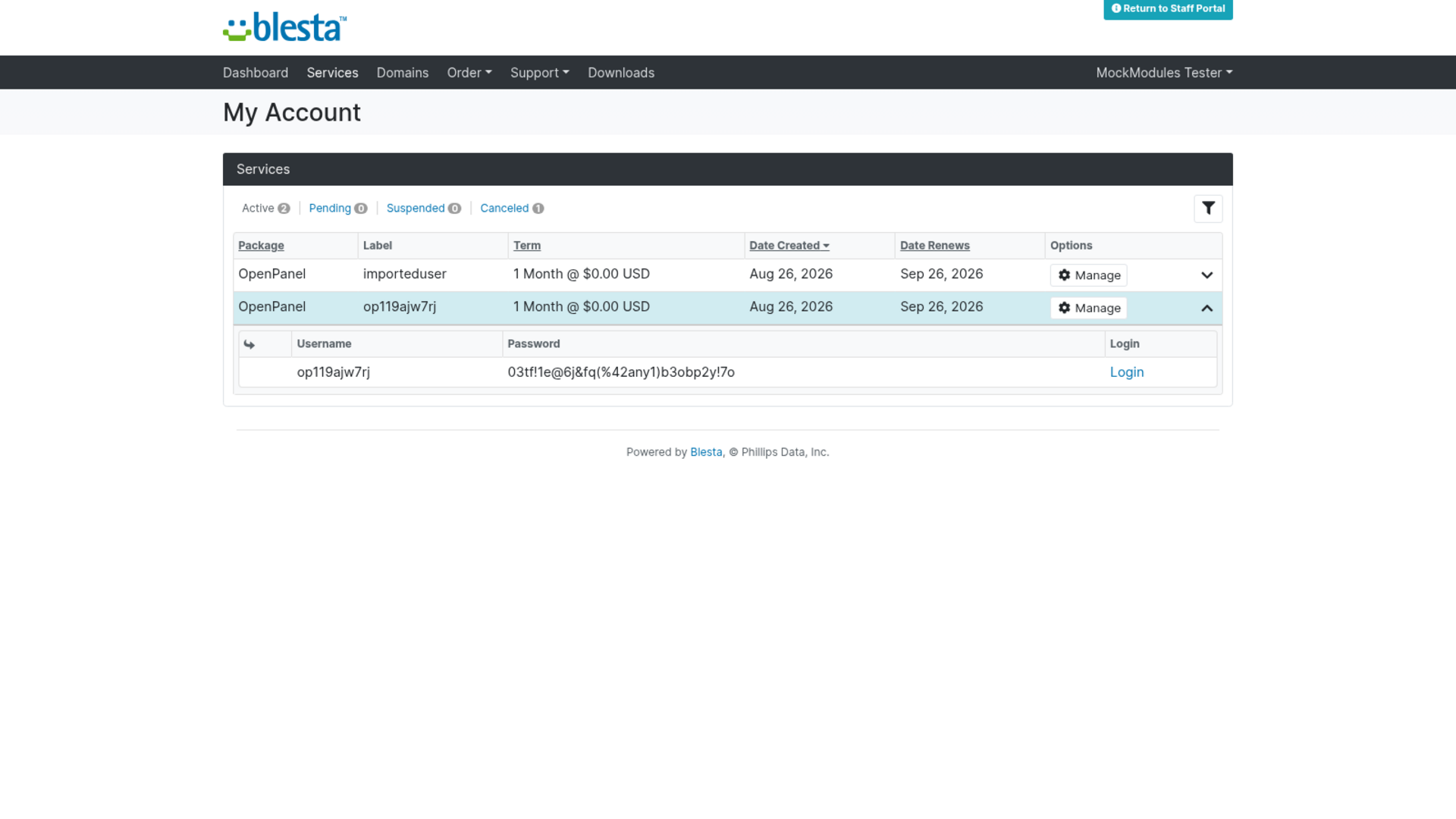Open the Support dropdown menu

click(539, 73)
